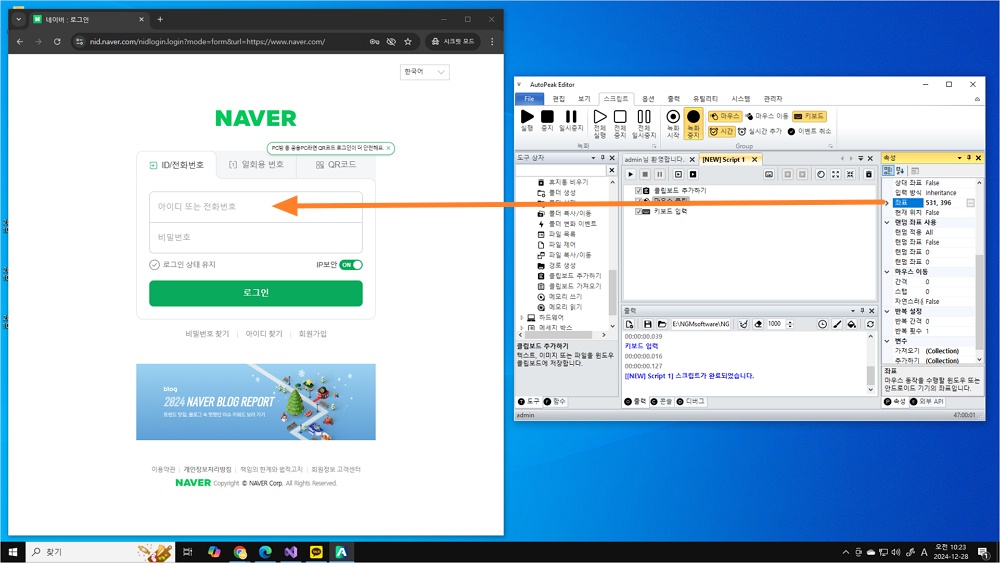Click the collapse-all arrows icon in script toolbar
The width and height of the screenshot is (1000, 563).
coord(850,174)
